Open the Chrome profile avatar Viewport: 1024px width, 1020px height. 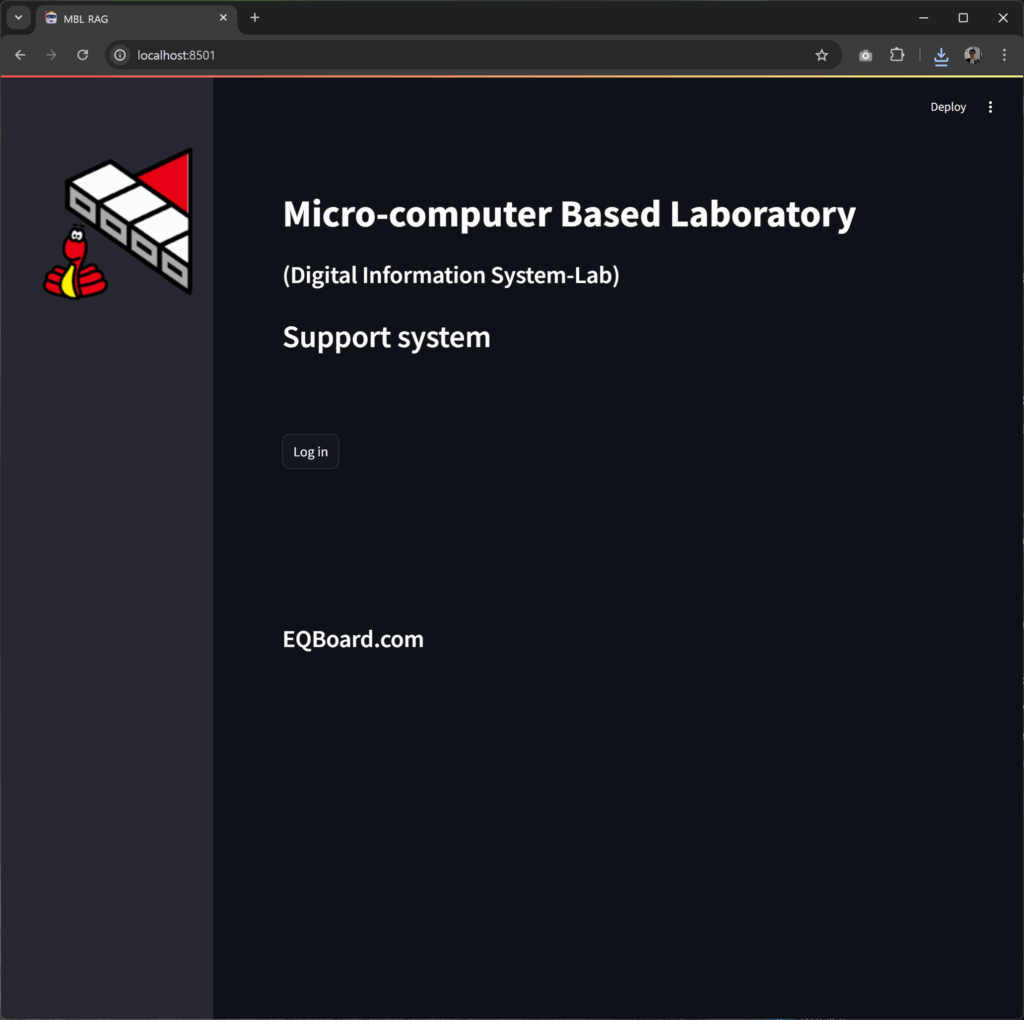click(x=972, y=55)
